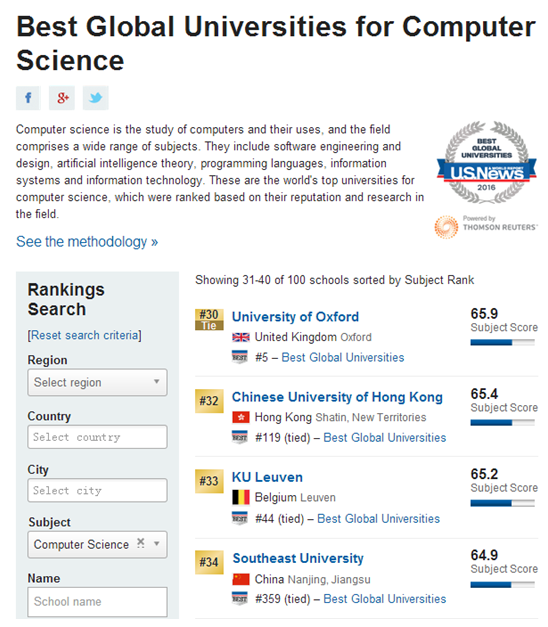548x627 pixels.
Task: Click the Belgium flag under KU Leuven
Action: (x=241, y=497)
